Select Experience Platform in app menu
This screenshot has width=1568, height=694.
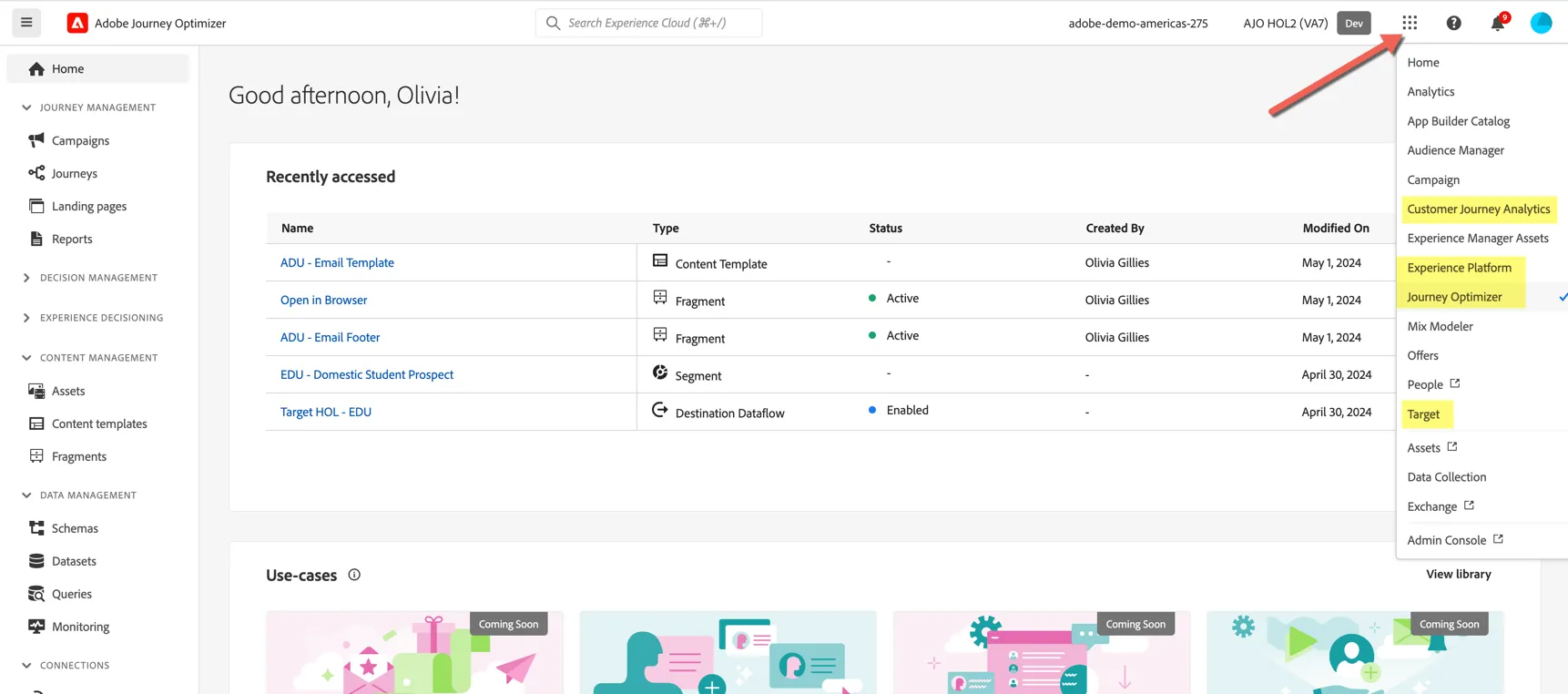click(1459, 268)
